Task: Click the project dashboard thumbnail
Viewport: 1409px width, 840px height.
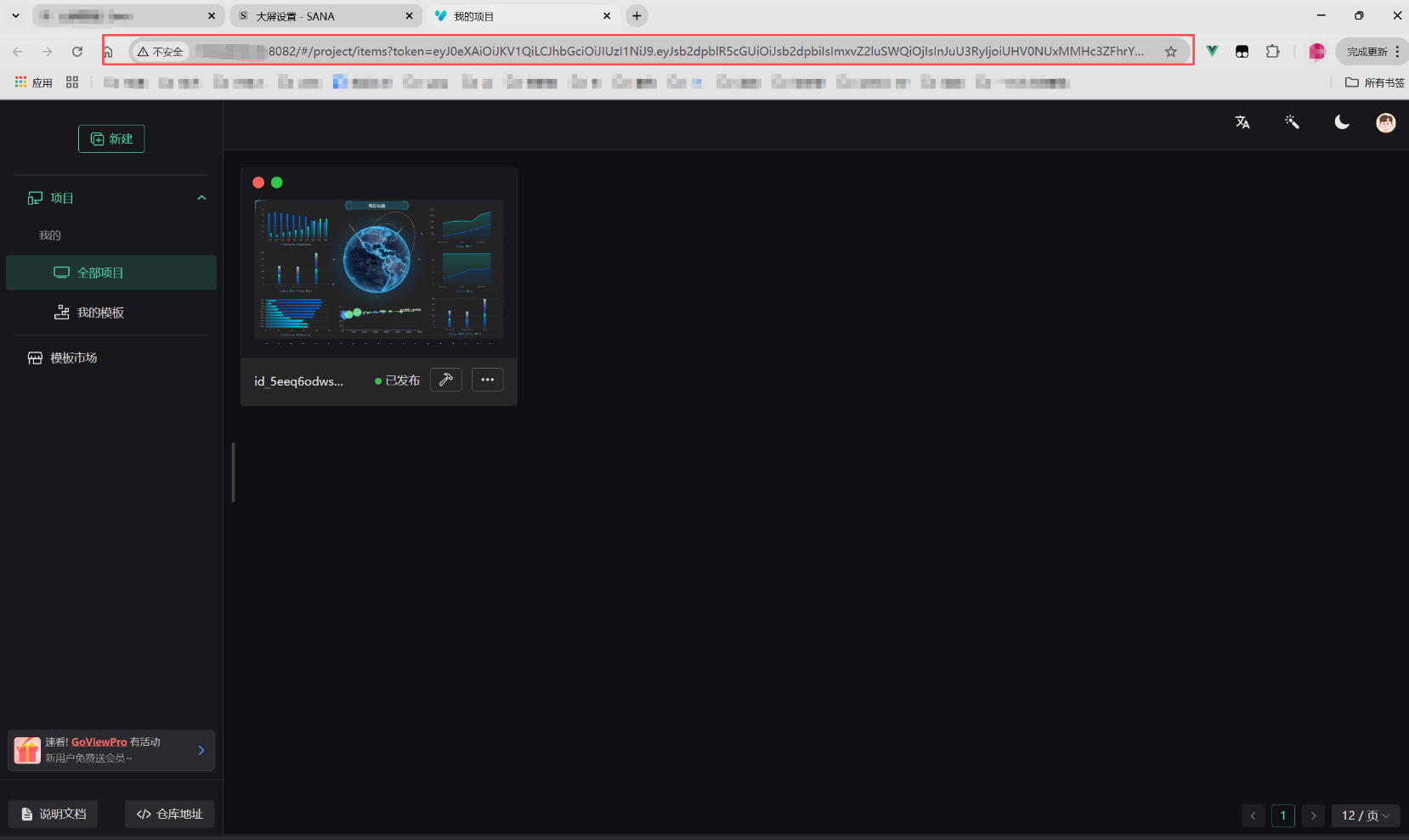Action: [378, 270]
